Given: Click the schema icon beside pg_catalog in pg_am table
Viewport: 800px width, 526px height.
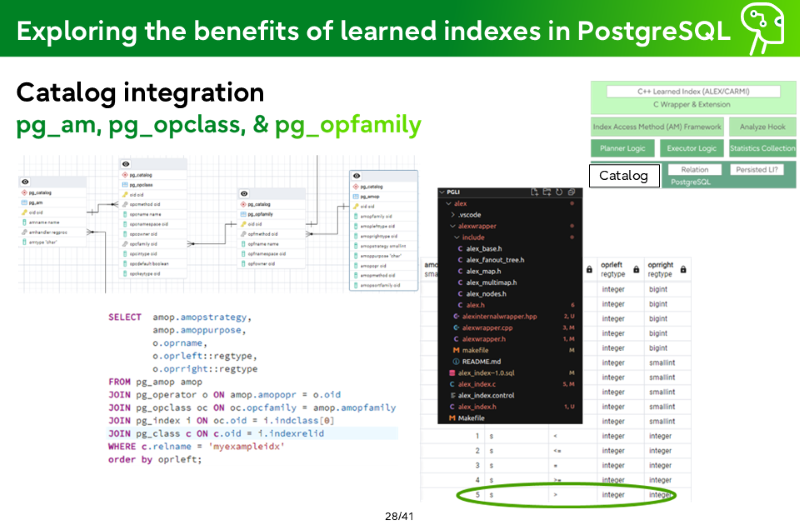Looking at the screenshot, I should [24, 193].
